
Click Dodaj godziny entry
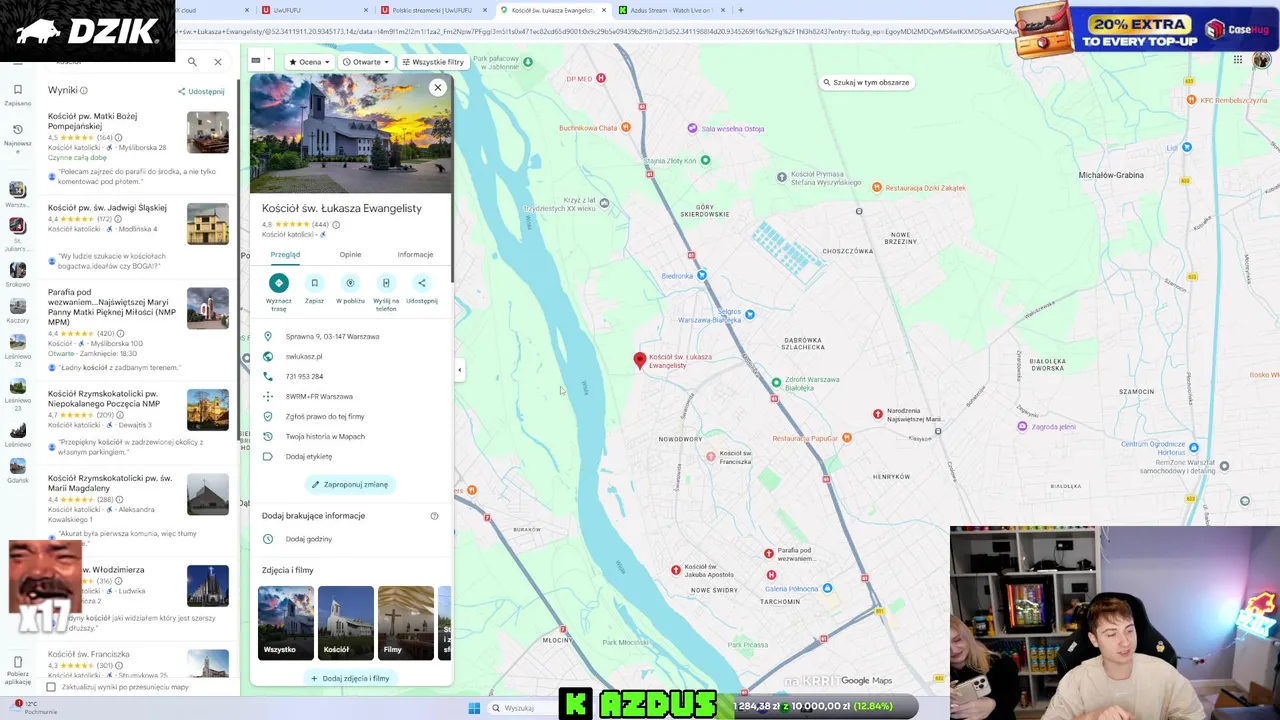[308, 539]
